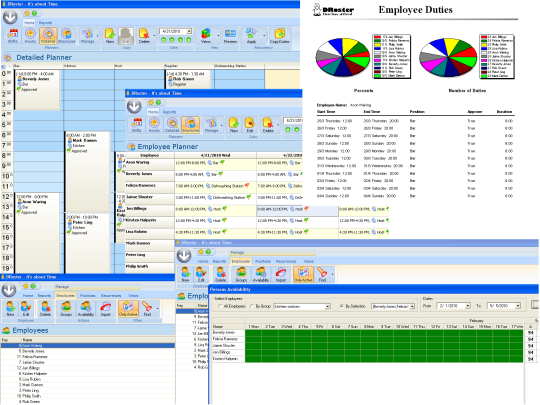Click Name column header in full Employees list
Viewport: 540px width, 405px height.
coord(98,340)
